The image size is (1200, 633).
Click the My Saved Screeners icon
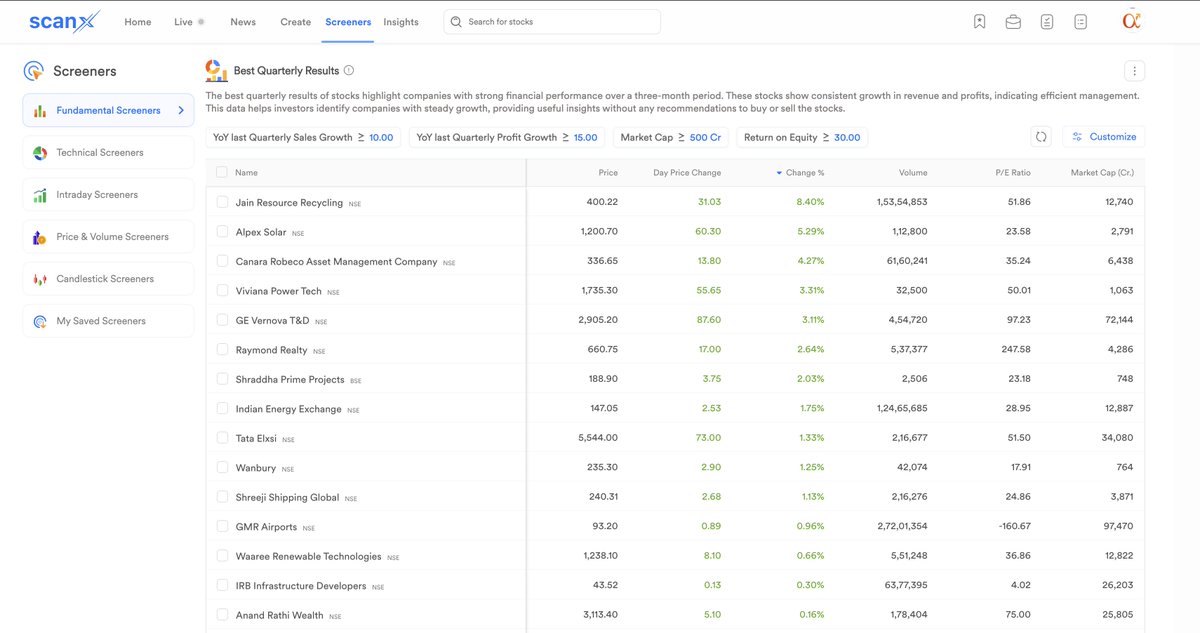[40, 321]
